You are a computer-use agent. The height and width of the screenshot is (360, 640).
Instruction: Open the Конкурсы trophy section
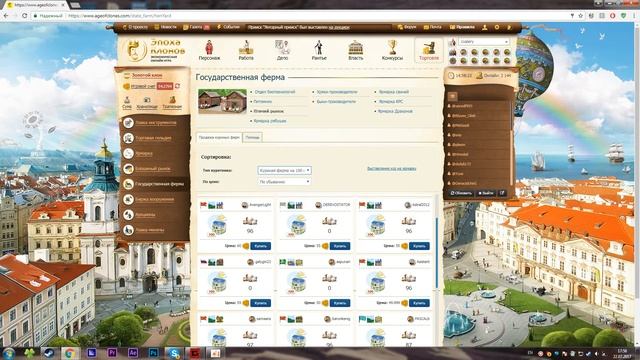point(392,50)
